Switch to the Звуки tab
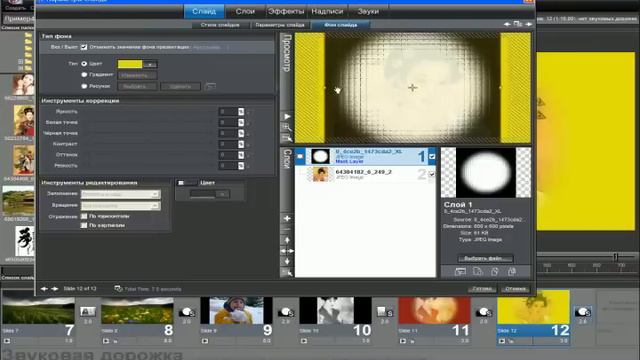Screen dimensions: 640x360 pos(368,11)
